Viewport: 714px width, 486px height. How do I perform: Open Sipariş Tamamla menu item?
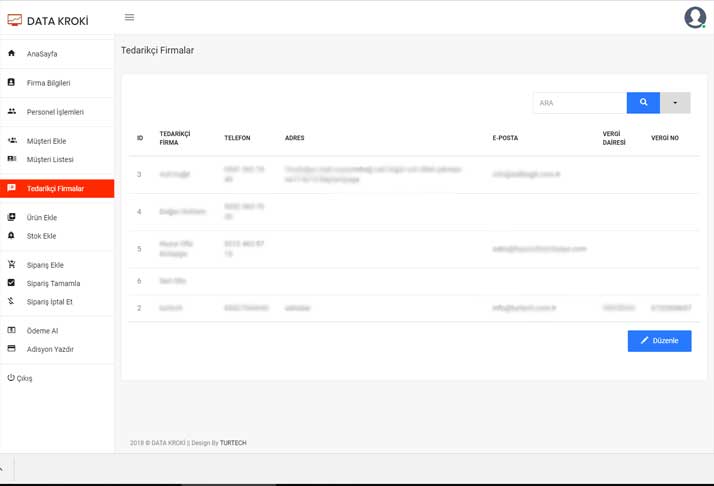(53, 284)
